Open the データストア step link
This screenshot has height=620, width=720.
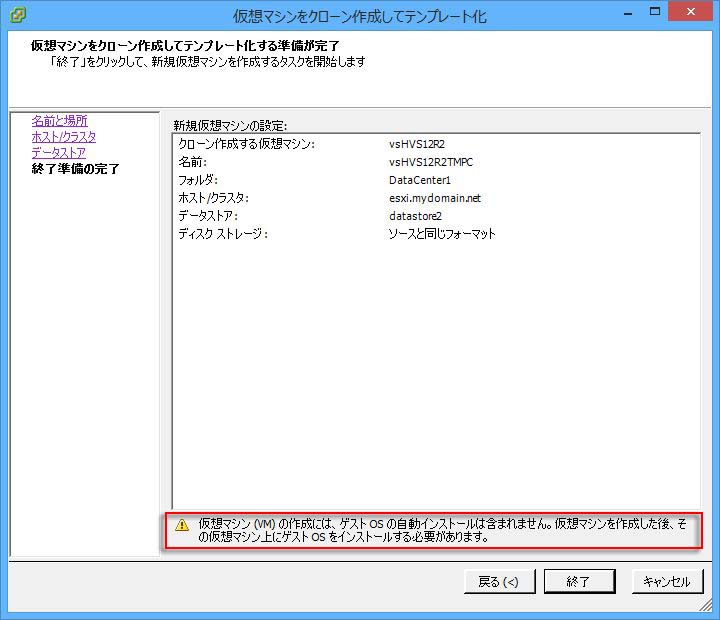59,152
